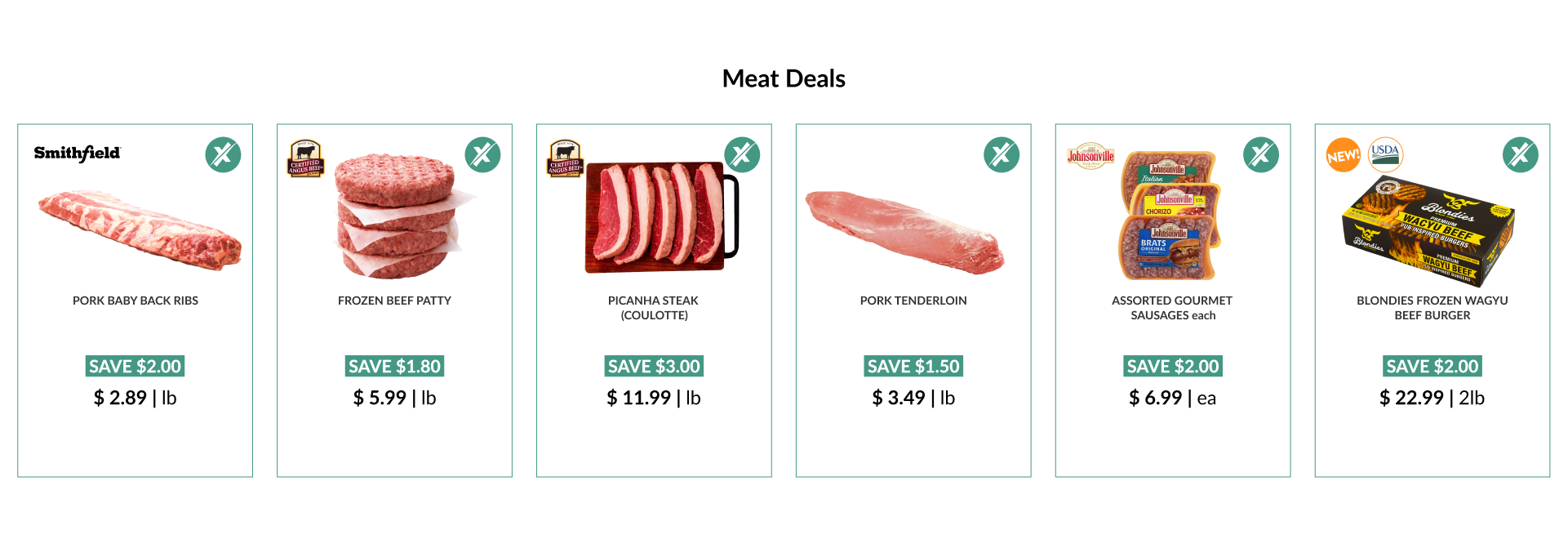The image size is (1568, 548).
Task: Open the Picanha Steak product image
Action: tap(662, 217)
